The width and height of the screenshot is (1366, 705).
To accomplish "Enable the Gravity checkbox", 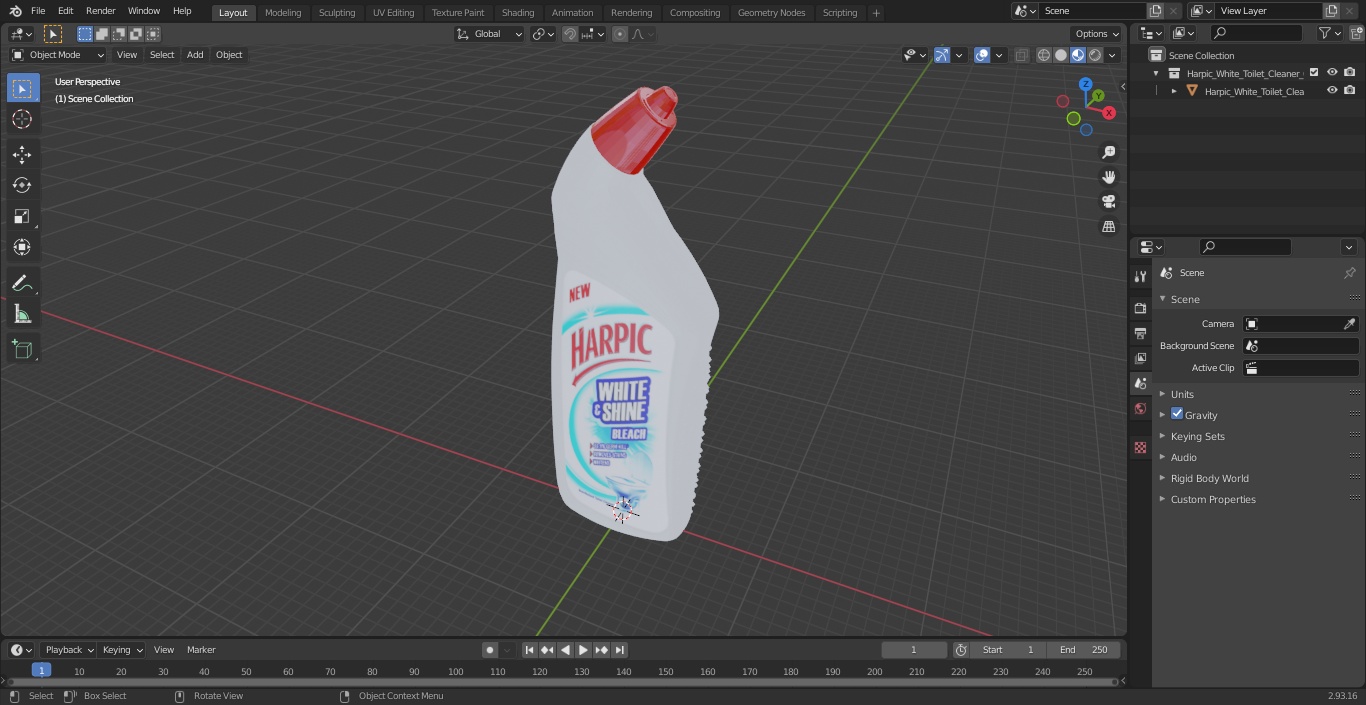I will pyautogui.click(x=1177, y=414).
